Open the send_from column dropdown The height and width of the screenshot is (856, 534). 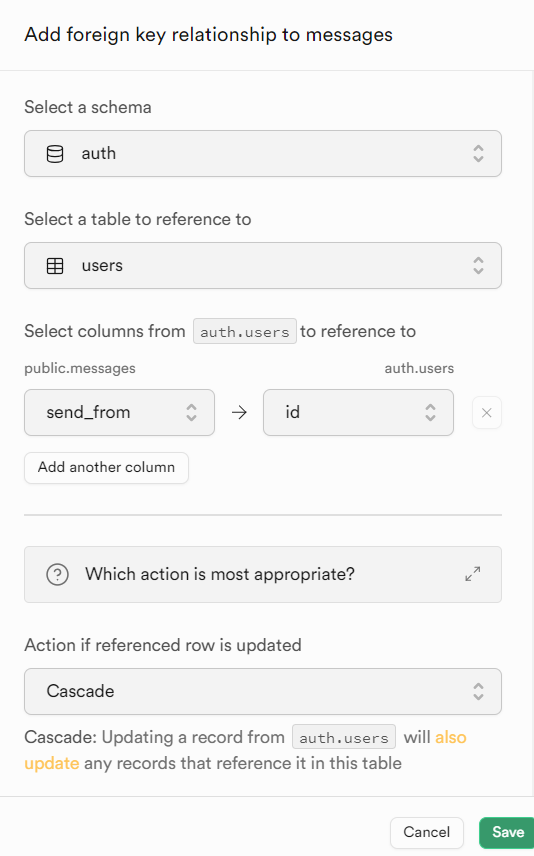click(x=119, y=412)
